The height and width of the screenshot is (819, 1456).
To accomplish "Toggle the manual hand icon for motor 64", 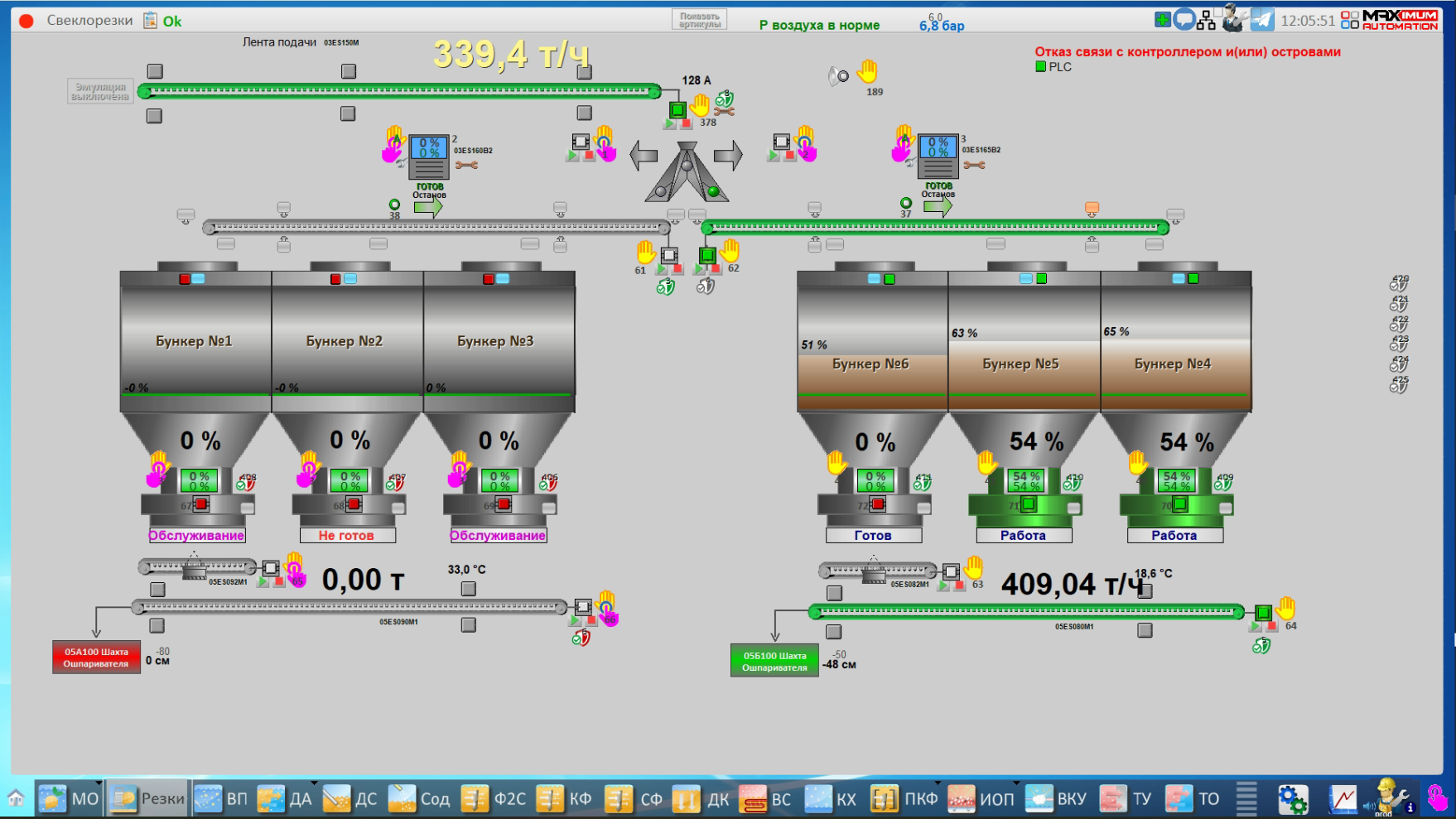I will 1285,609.
